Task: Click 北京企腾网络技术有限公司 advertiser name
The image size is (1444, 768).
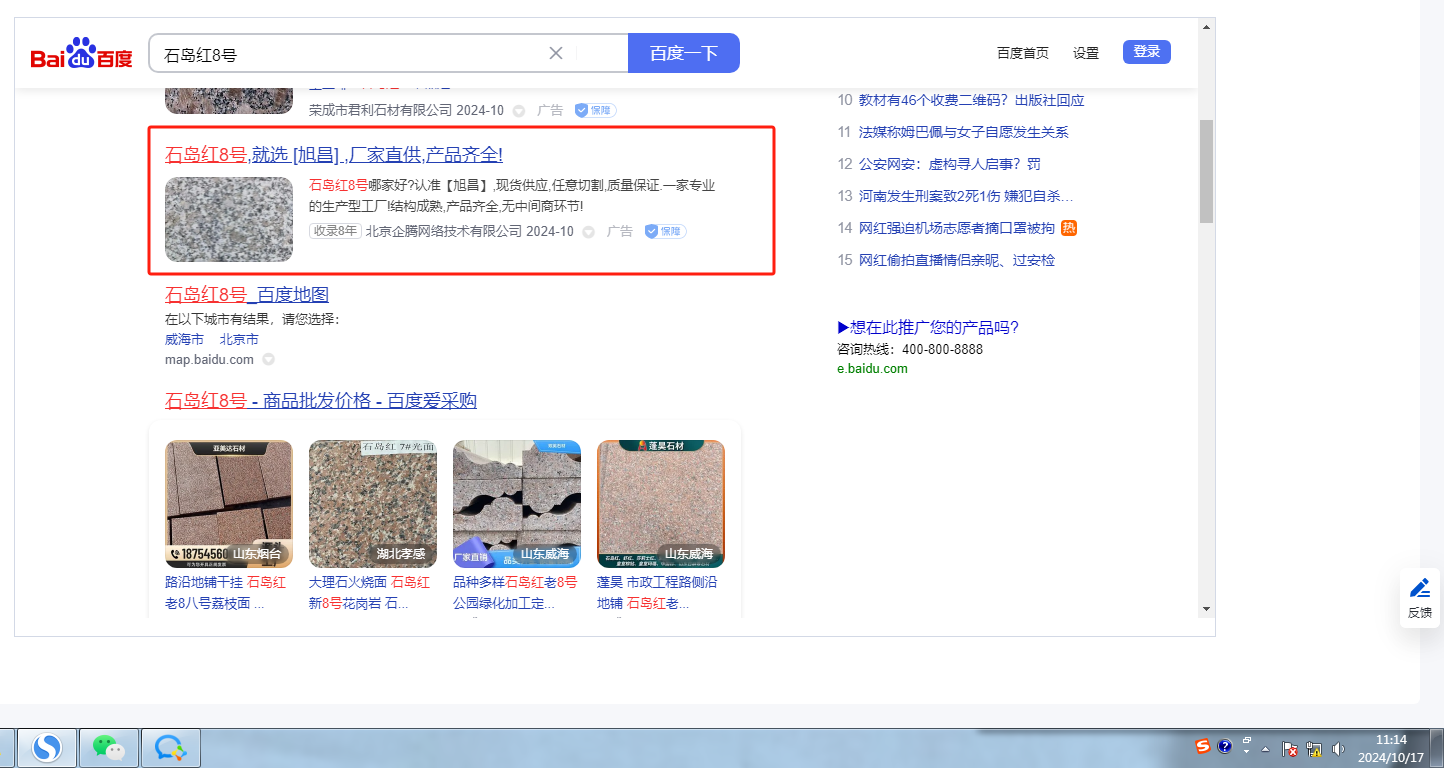Action: click(444, 231)
